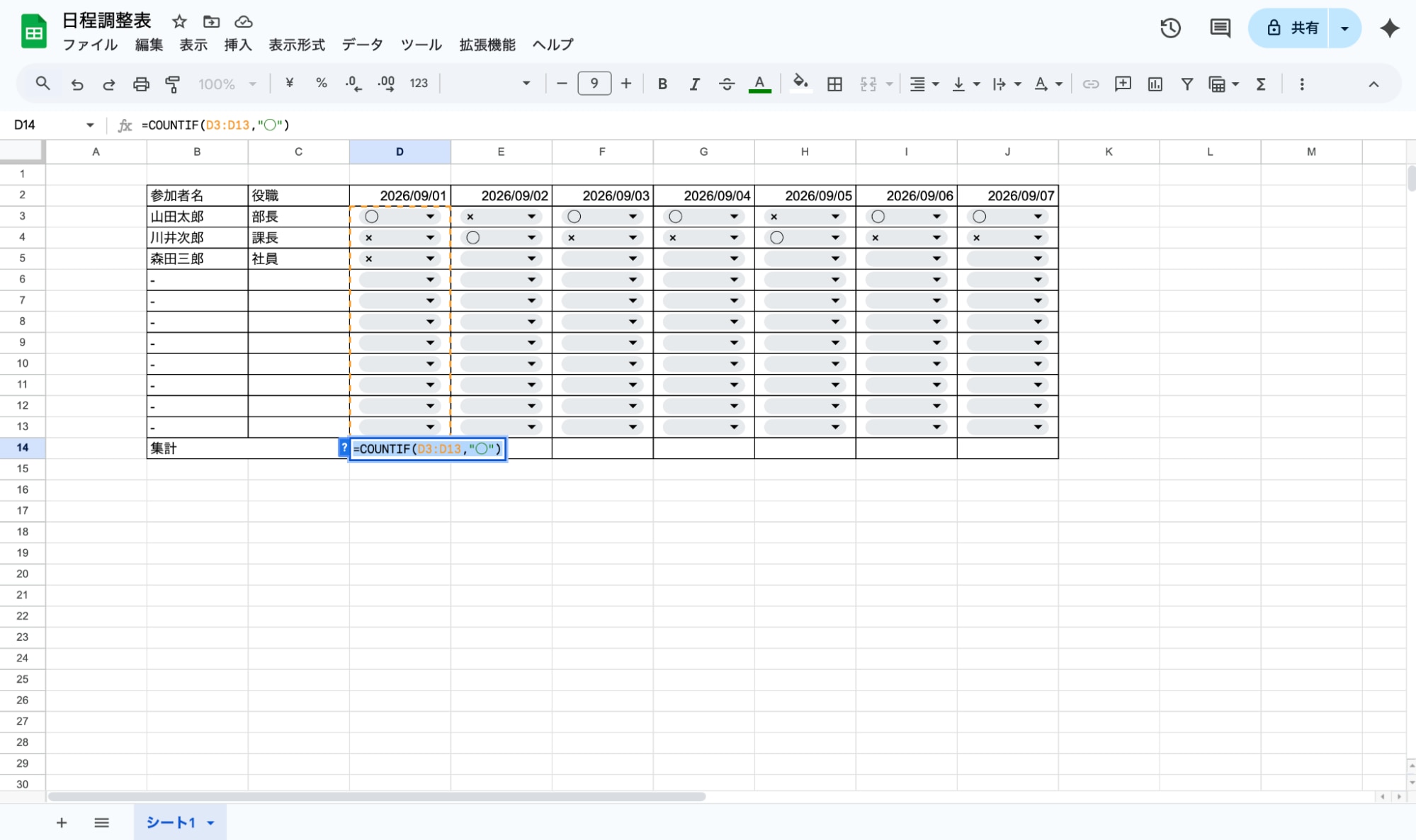Click the text color underline icon
The image size is (1416, 840).
759,84
